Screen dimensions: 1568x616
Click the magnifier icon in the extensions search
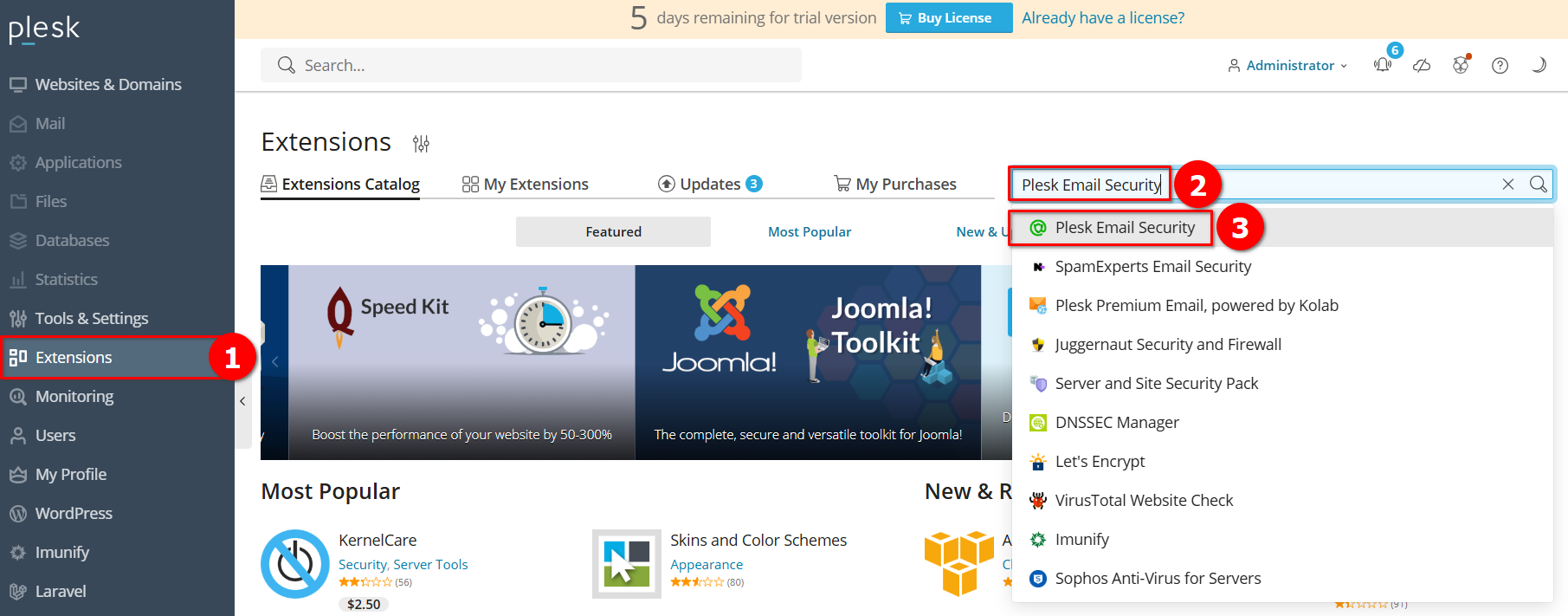[1538, 184]
